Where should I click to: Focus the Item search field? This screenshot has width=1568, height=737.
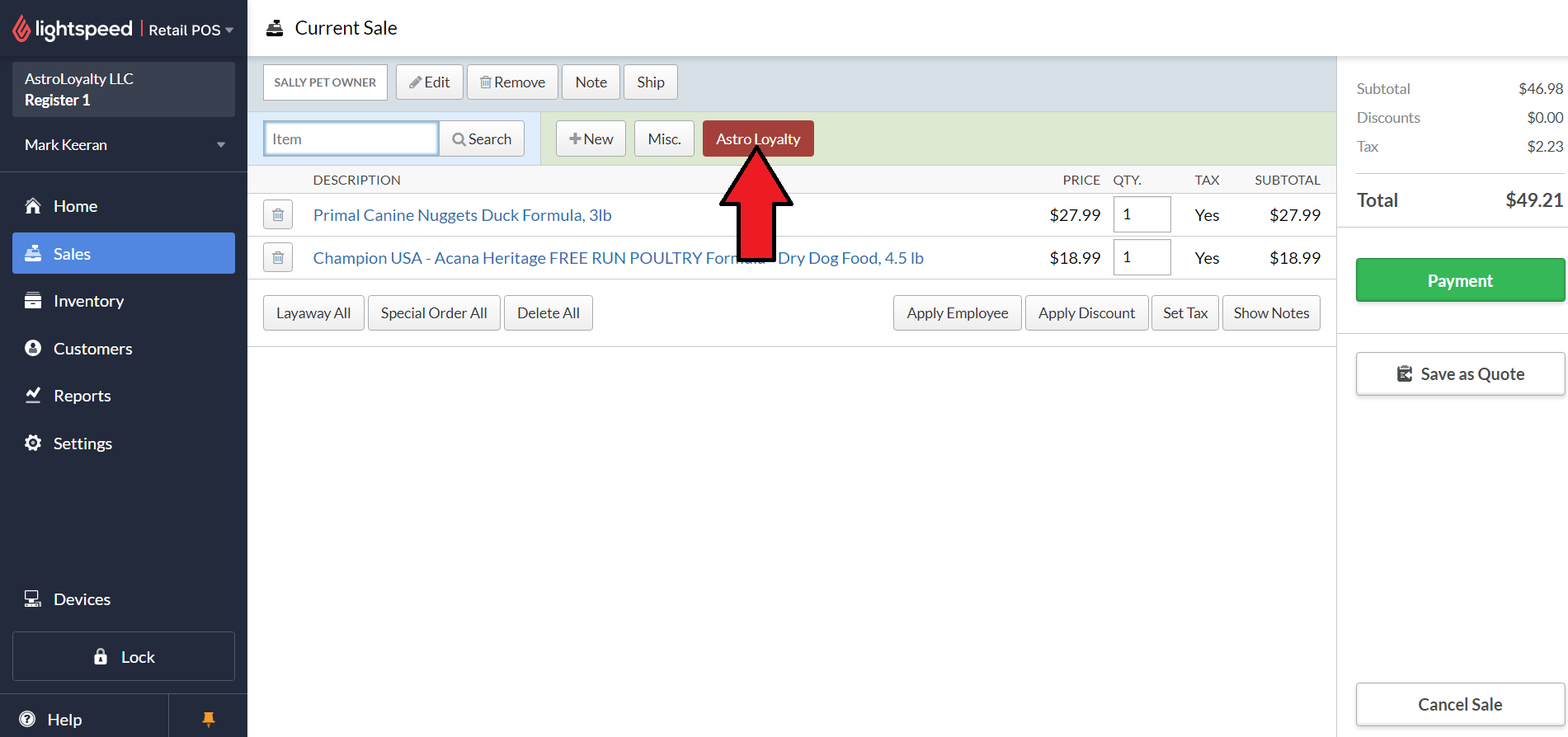tap(351, 138)
